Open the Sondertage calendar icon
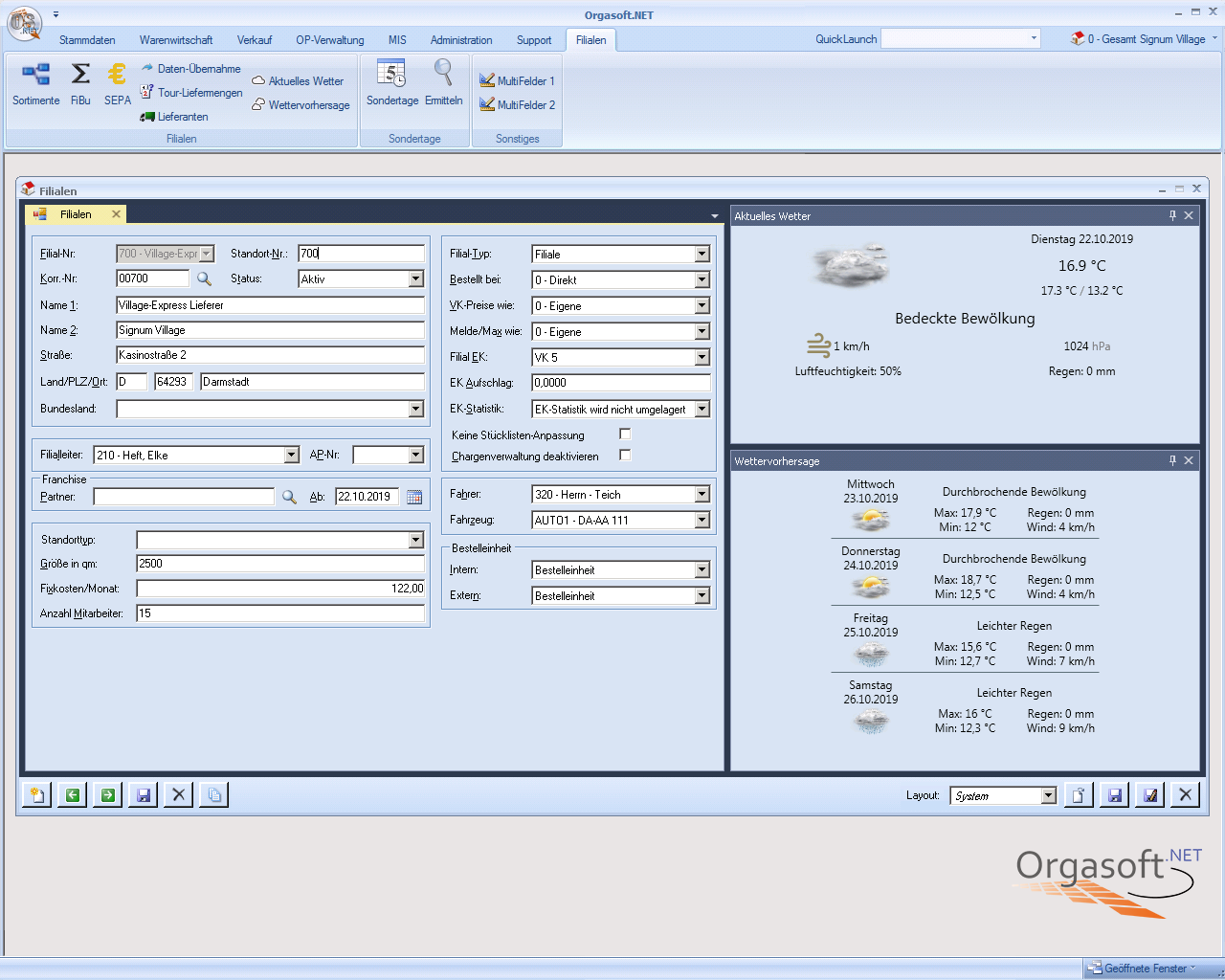 coord(391,74)
